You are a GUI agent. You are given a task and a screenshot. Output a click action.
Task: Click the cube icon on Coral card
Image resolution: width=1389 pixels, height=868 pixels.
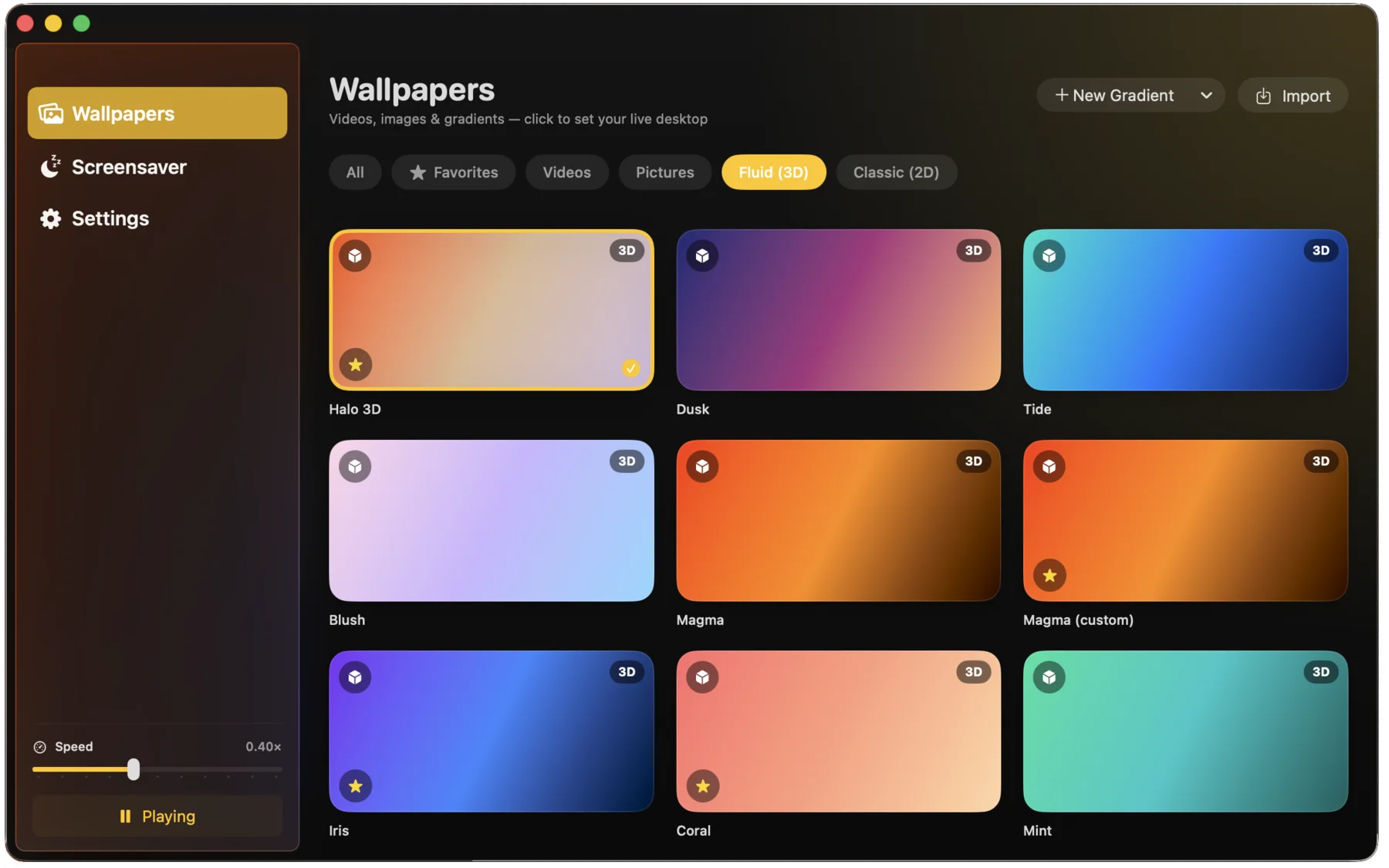[702, 677]
